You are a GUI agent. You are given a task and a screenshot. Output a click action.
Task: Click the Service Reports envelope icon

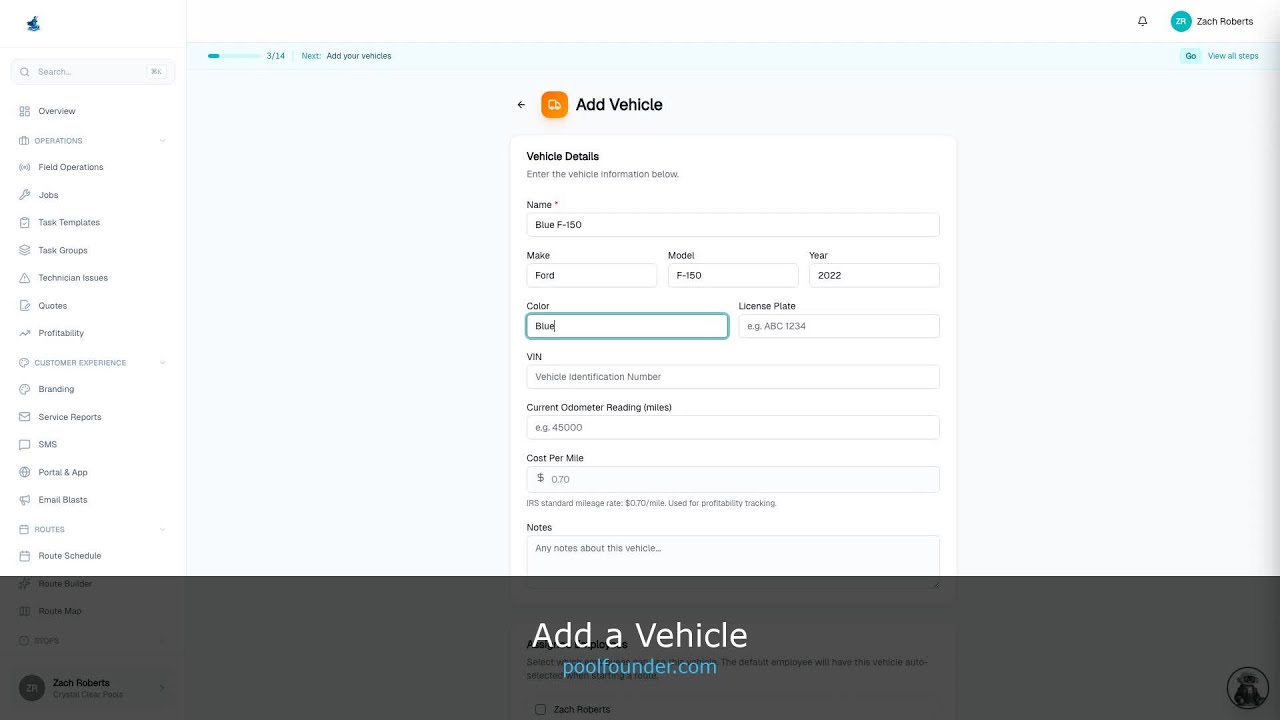(25, 417)
